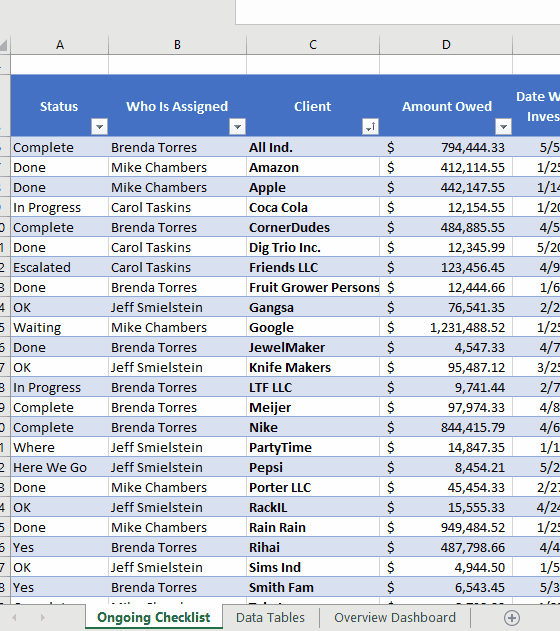Screen dimensions: 560x631
Task: Select column C header
Action: click(313, 45)
